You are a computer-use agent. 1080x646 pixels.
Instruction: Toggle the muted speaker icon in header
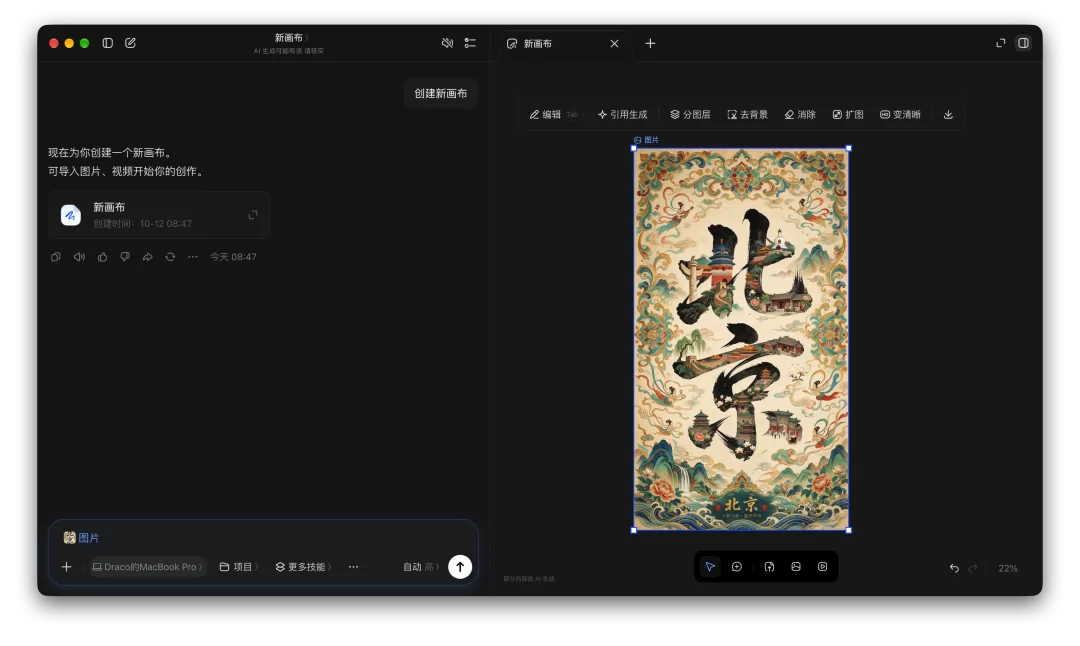pos(447,43)
